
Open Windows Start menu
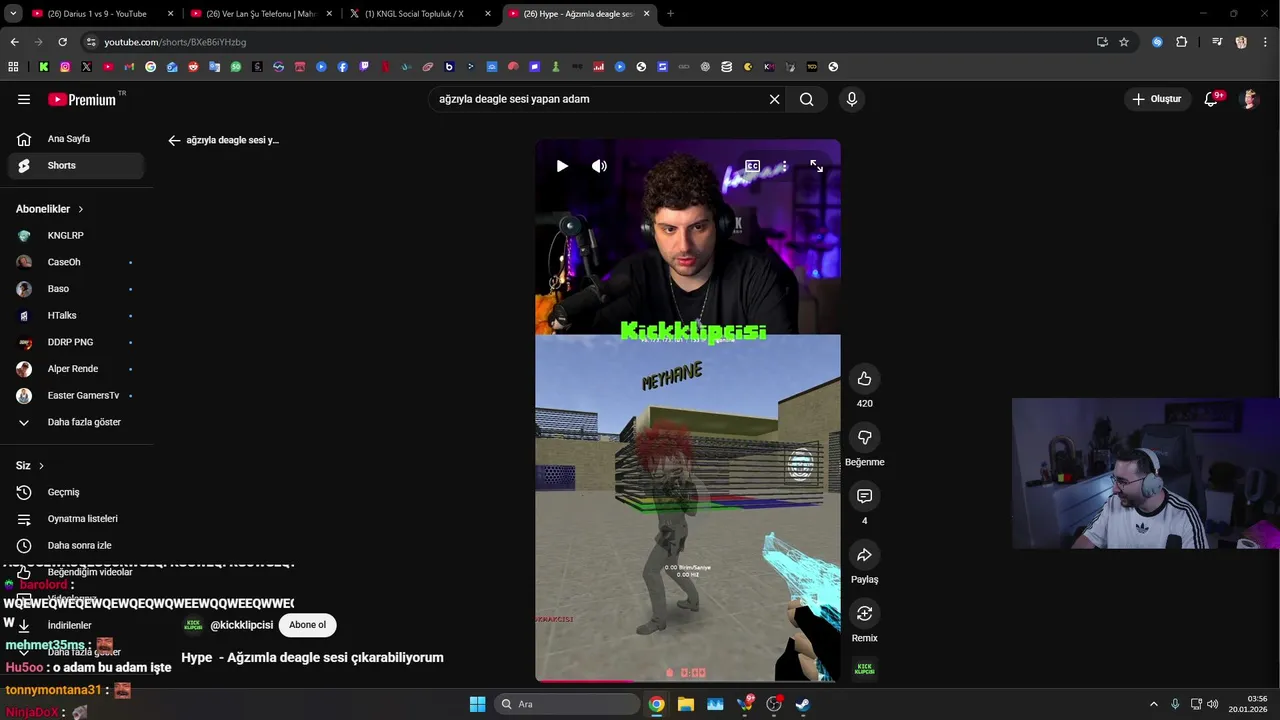click(478, 704)
